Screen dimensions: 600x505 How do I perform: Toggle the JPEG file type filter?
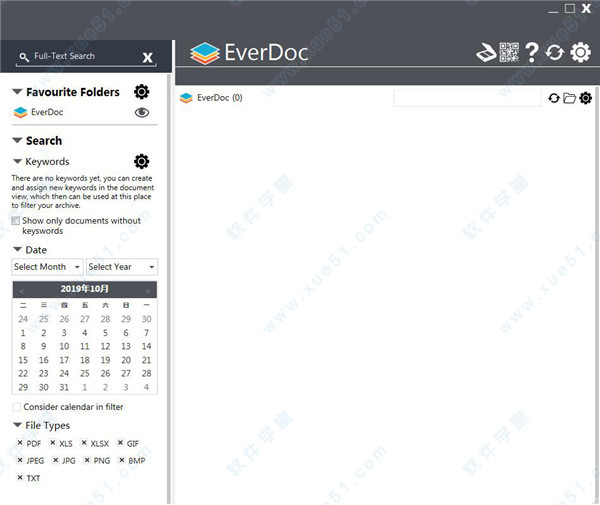20,460
